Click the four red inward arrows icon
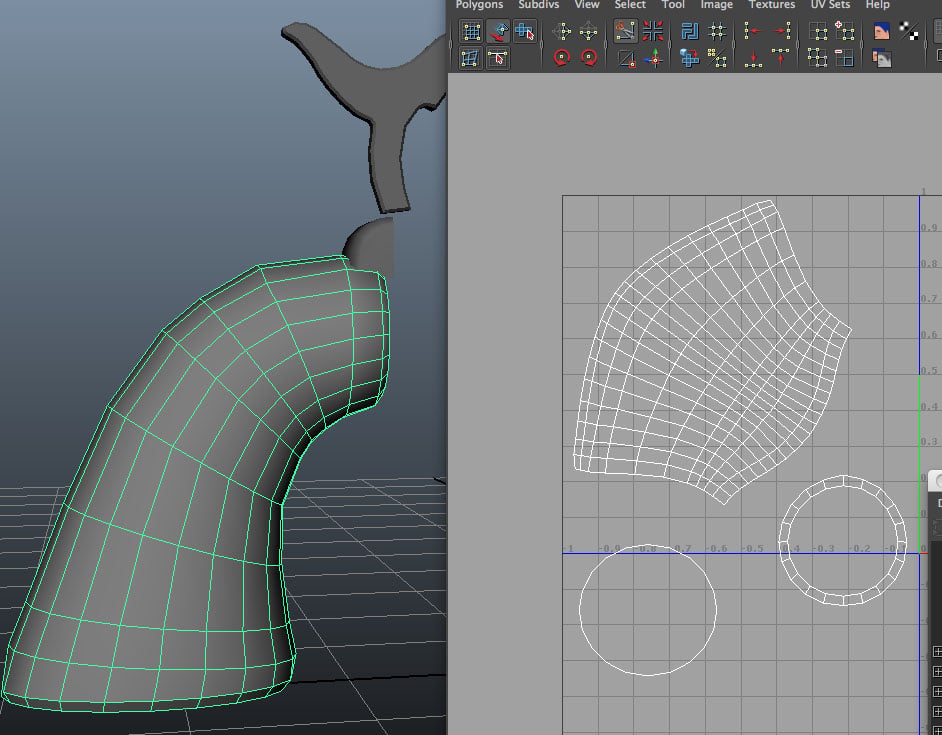The image size is (942, 735). pos(652,31)
